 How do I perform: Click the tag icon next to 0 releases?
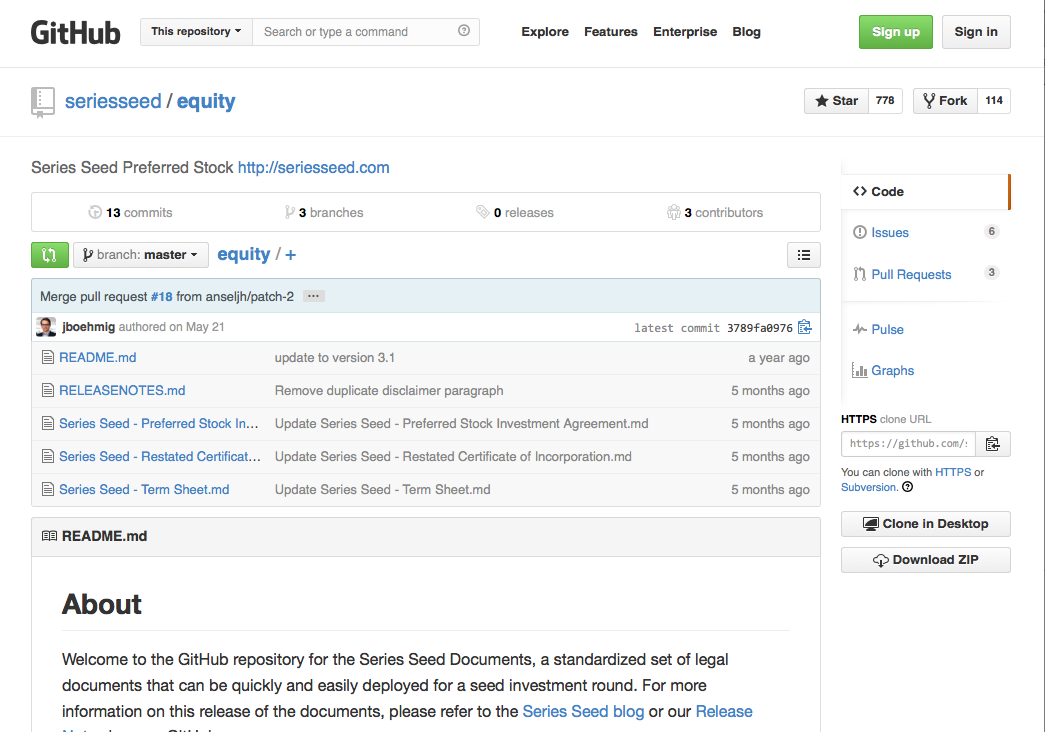pos(483,212)
